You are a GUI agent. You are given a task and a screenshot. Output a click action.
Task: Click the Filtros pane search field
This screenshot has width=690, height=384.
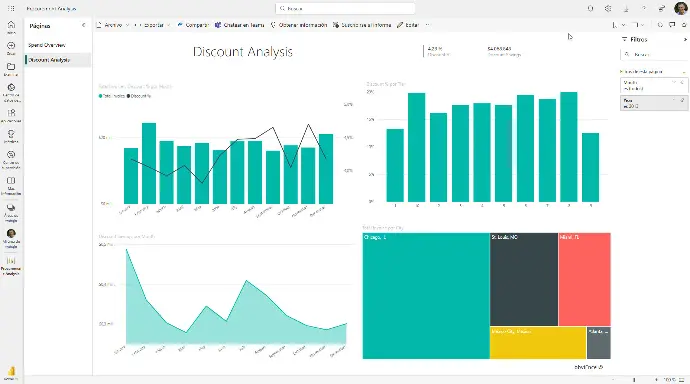point(653,55)
